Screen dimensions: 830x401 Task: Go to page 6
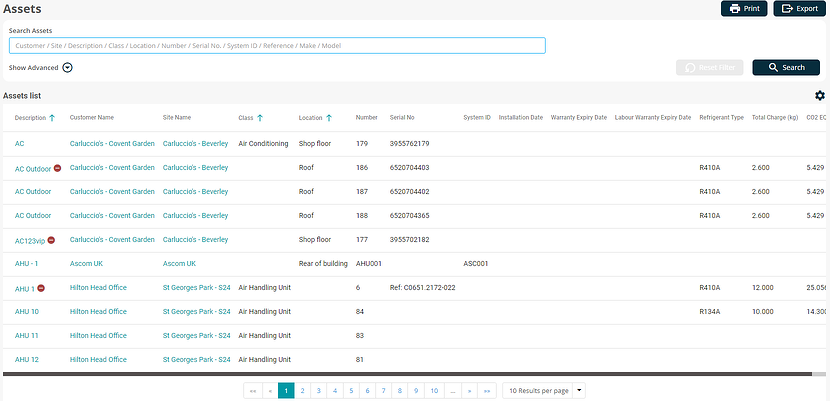point(367,391)
